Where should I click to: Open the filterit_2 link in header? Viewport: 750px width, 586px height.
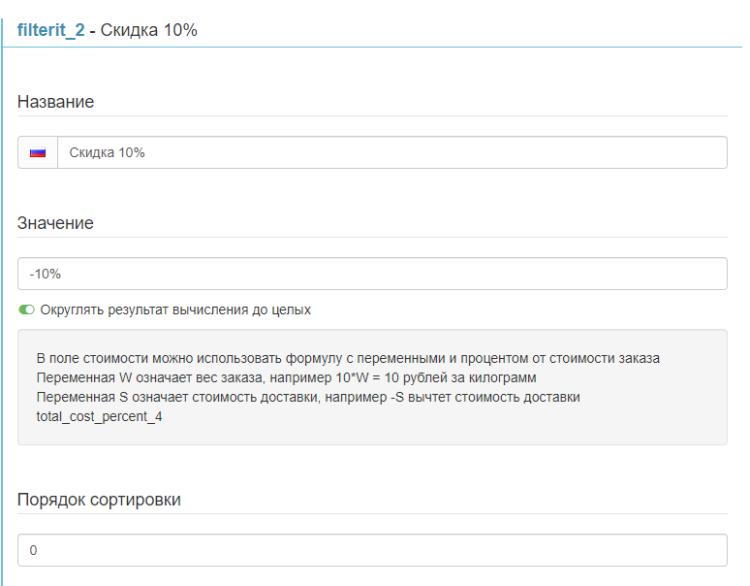pyautogui.click(x=51, y=30)
